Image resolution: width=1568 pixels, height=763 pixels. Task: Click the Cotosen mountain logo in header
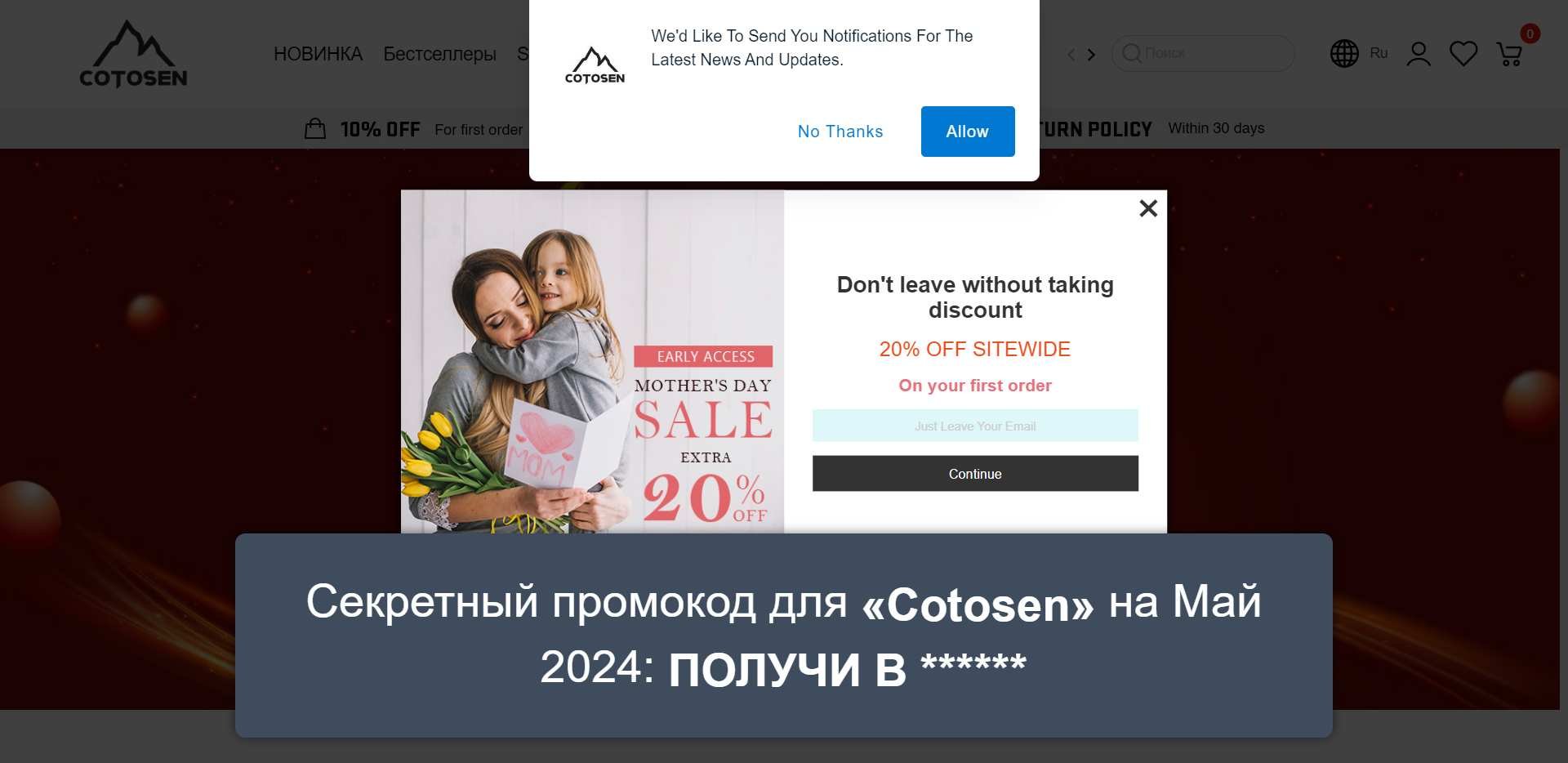pyautogui.click(x=133, y=54)
